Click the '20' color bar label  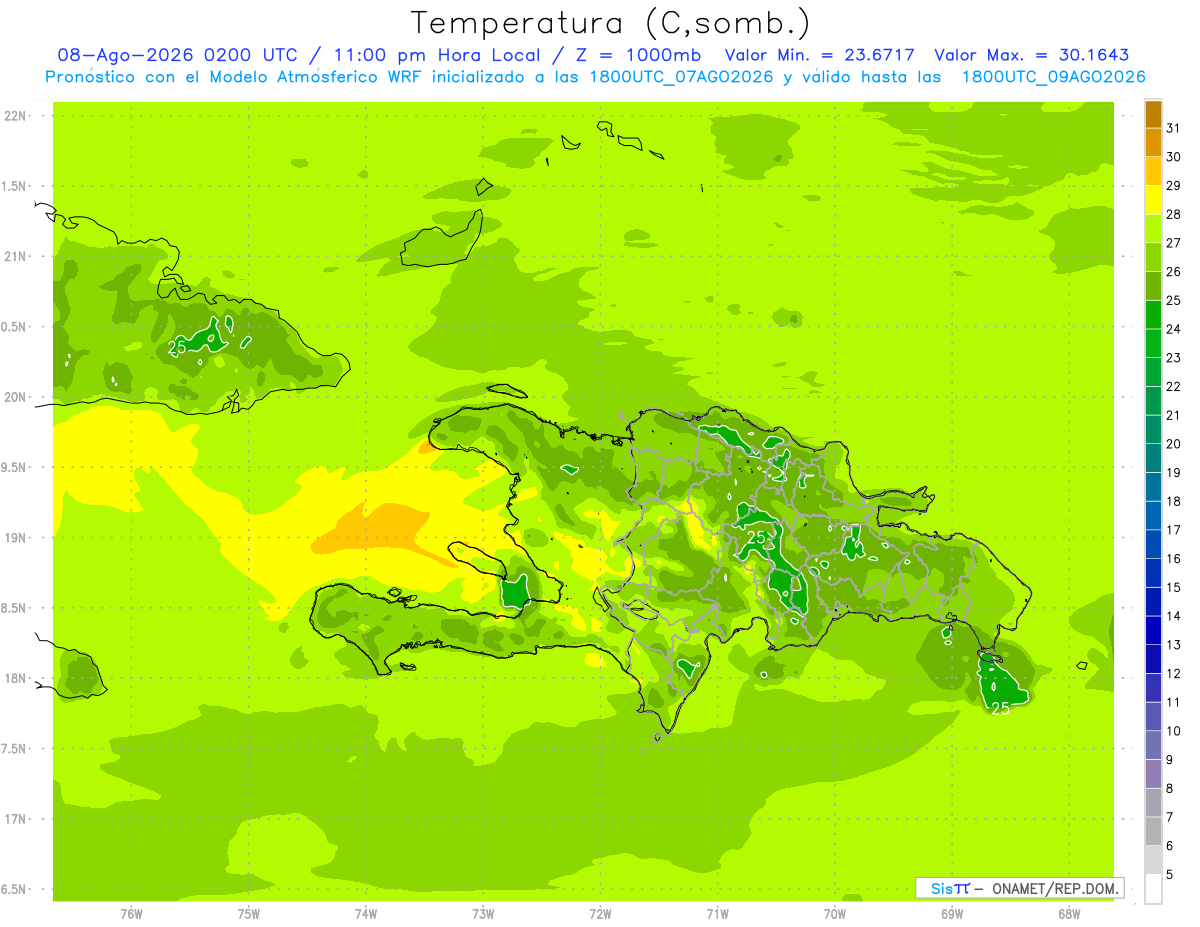coord(1174,444)
